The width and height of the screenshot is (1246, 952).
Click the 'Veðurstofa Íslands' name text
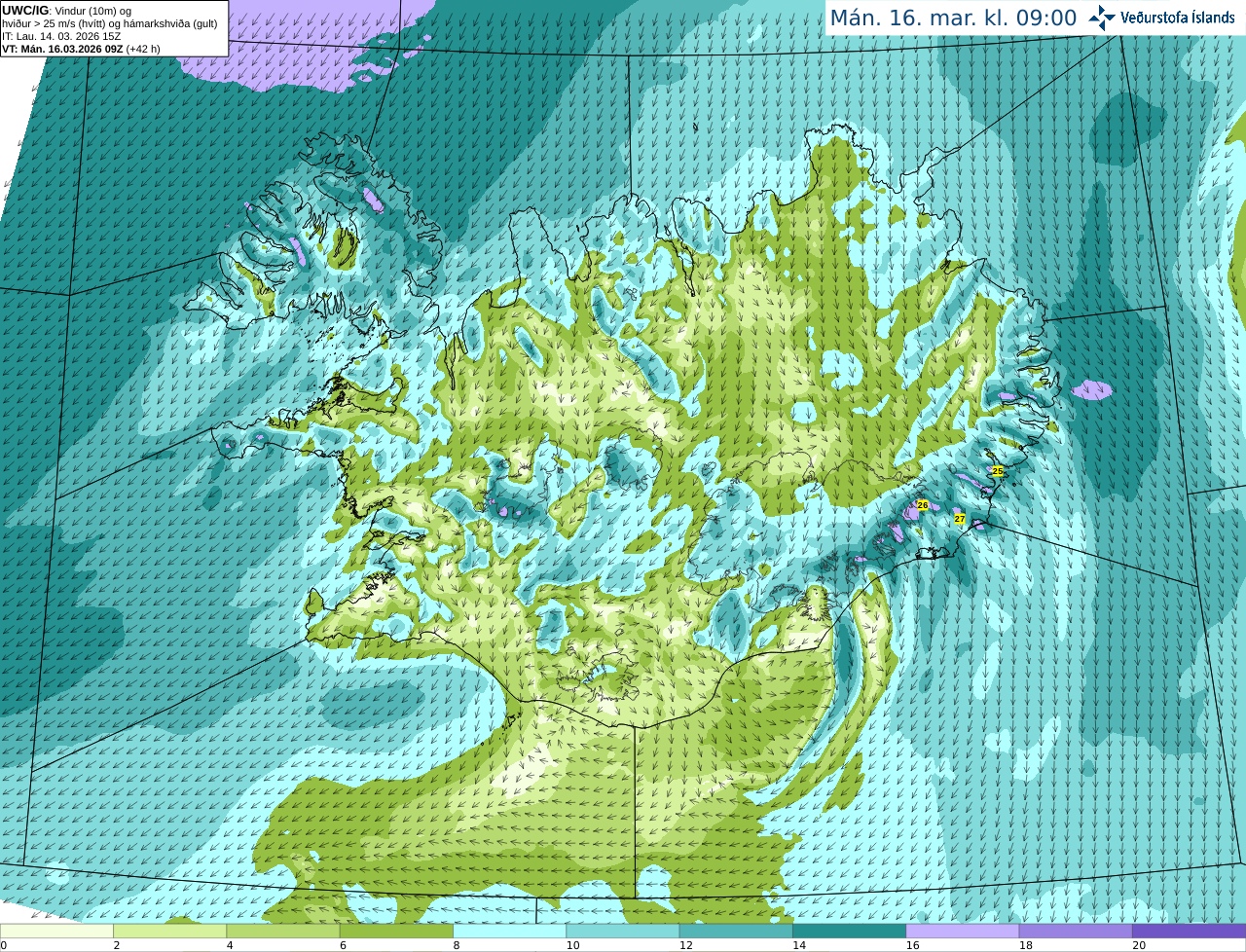(x=1177, y=18)
